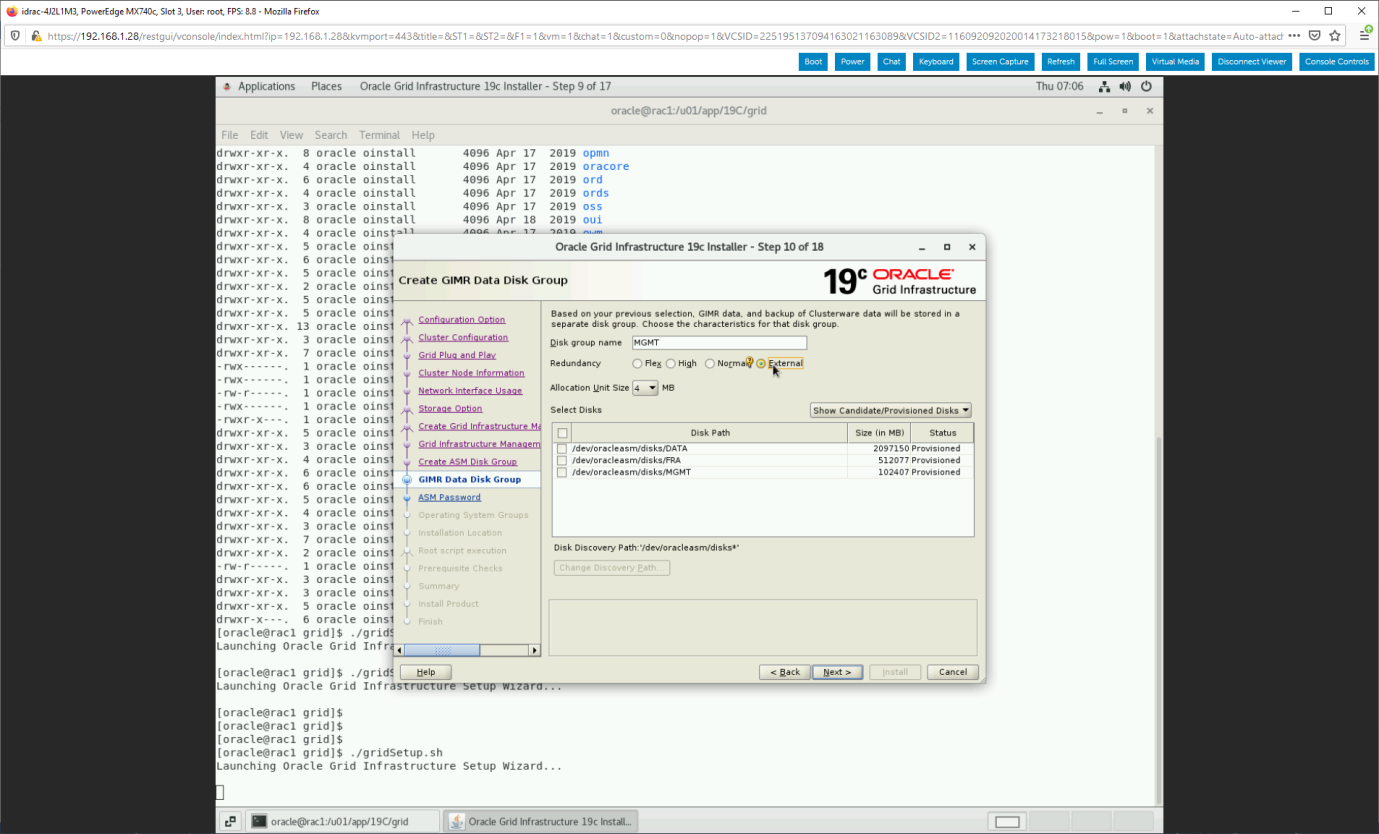
Task: Save page to Pocket icon
Action: (x=1315, y=35)
